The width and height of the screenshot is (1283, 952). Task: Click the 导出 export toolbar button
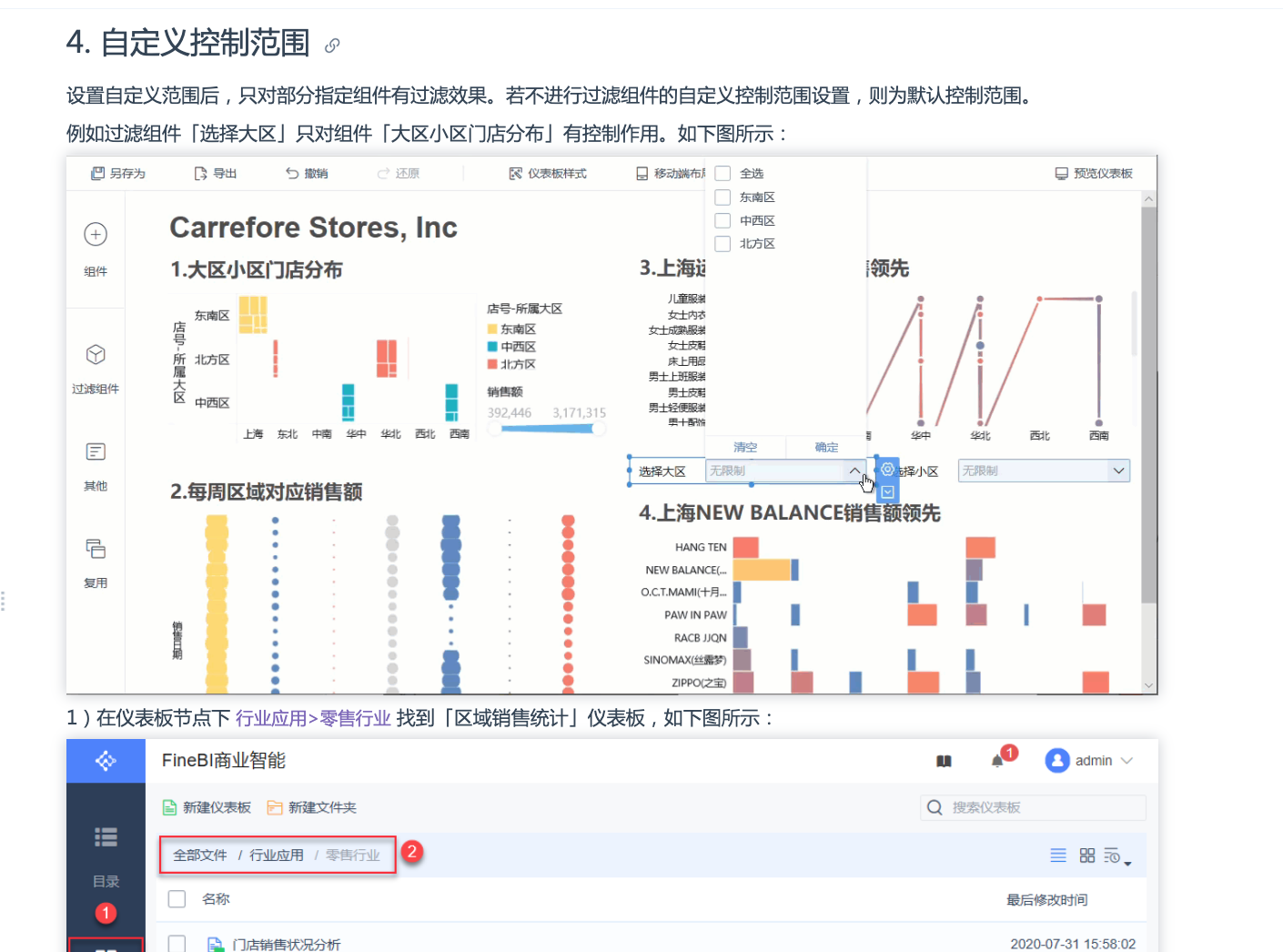216,173
